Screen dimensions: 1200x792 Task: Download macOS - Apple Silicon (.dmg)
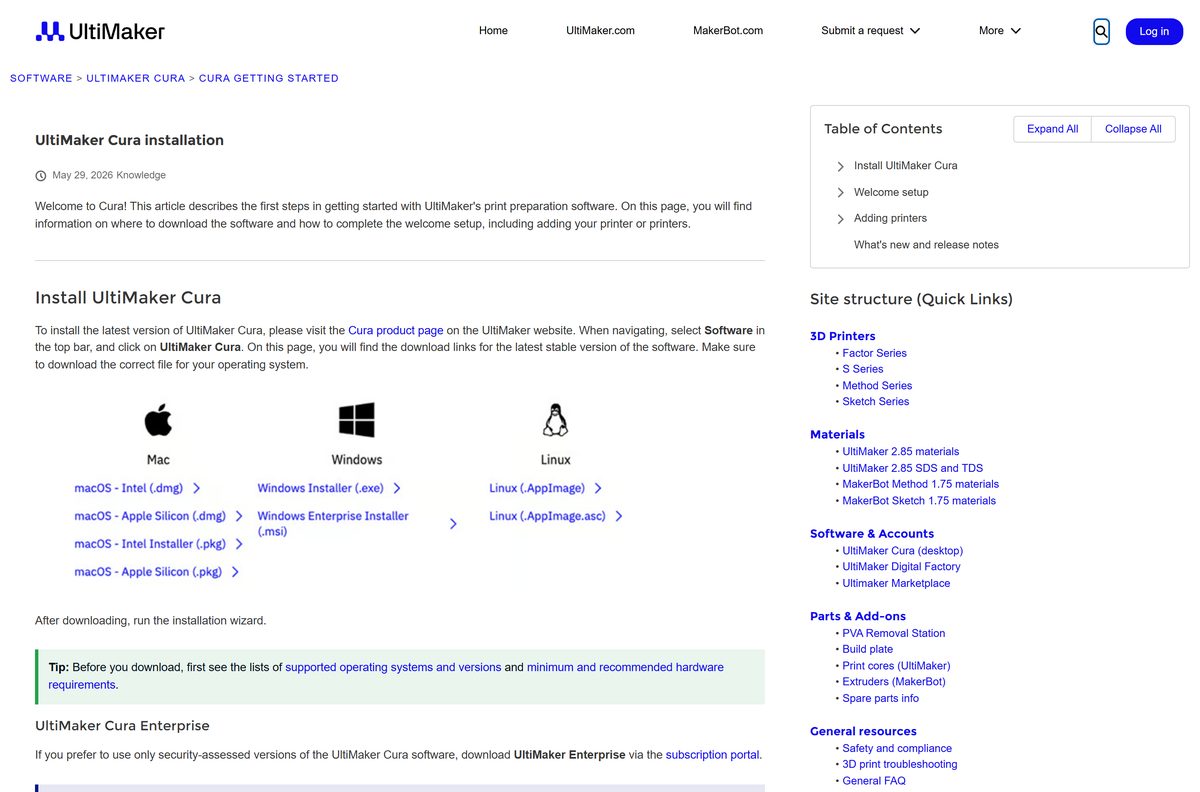(150, 516)
